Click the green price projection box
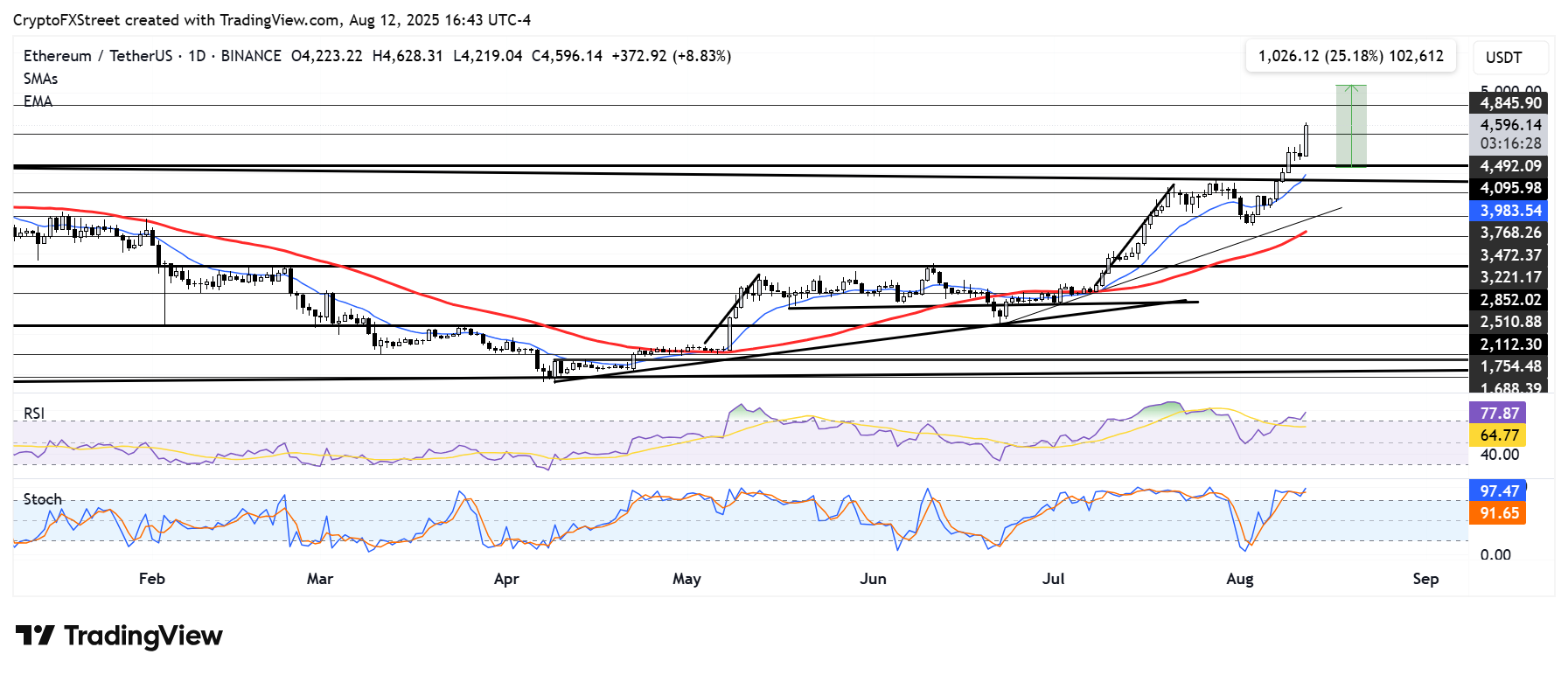This screenshot has width=1568, height=675. [1350, 126]
